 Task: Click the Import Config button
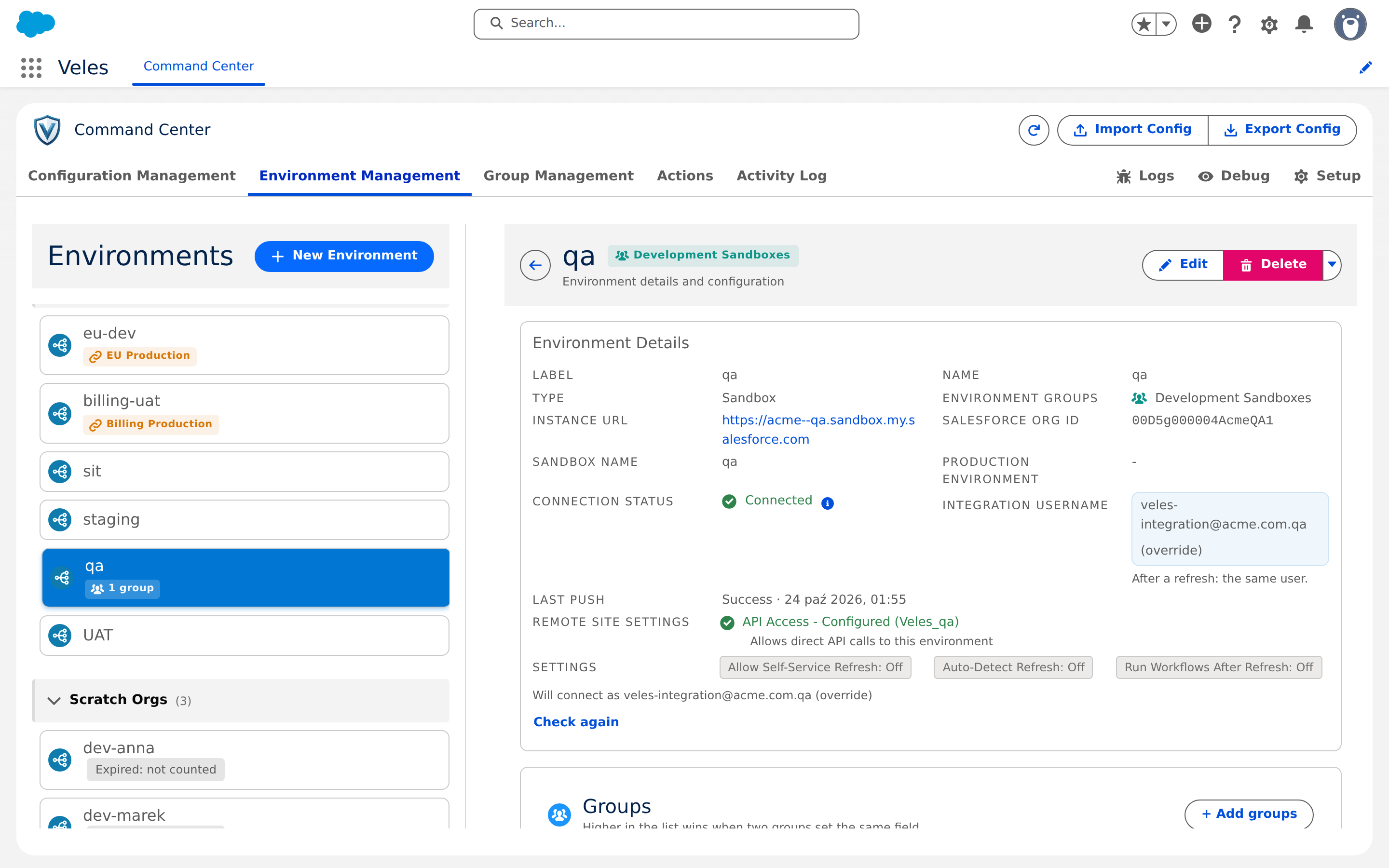[1132, 130]
